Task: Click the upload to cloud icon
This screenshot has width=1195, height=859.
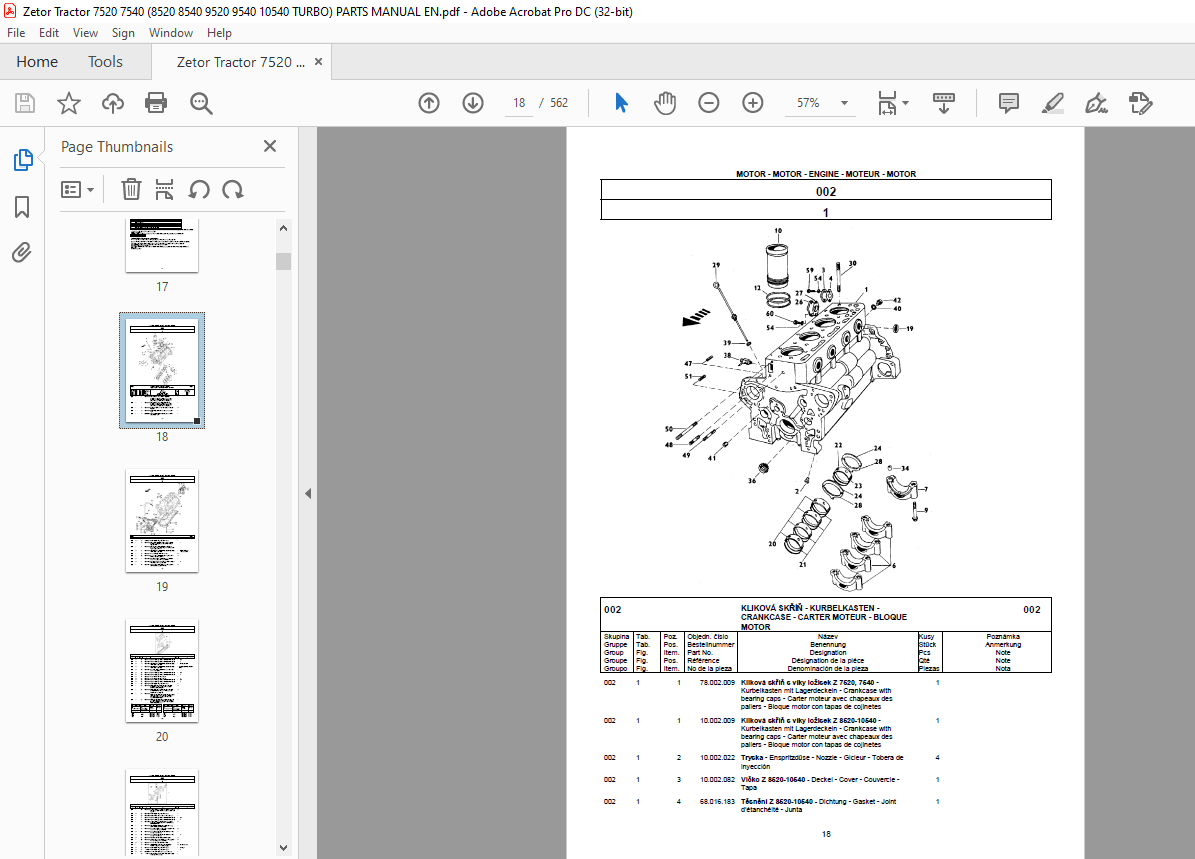Action: click(113, 103)
